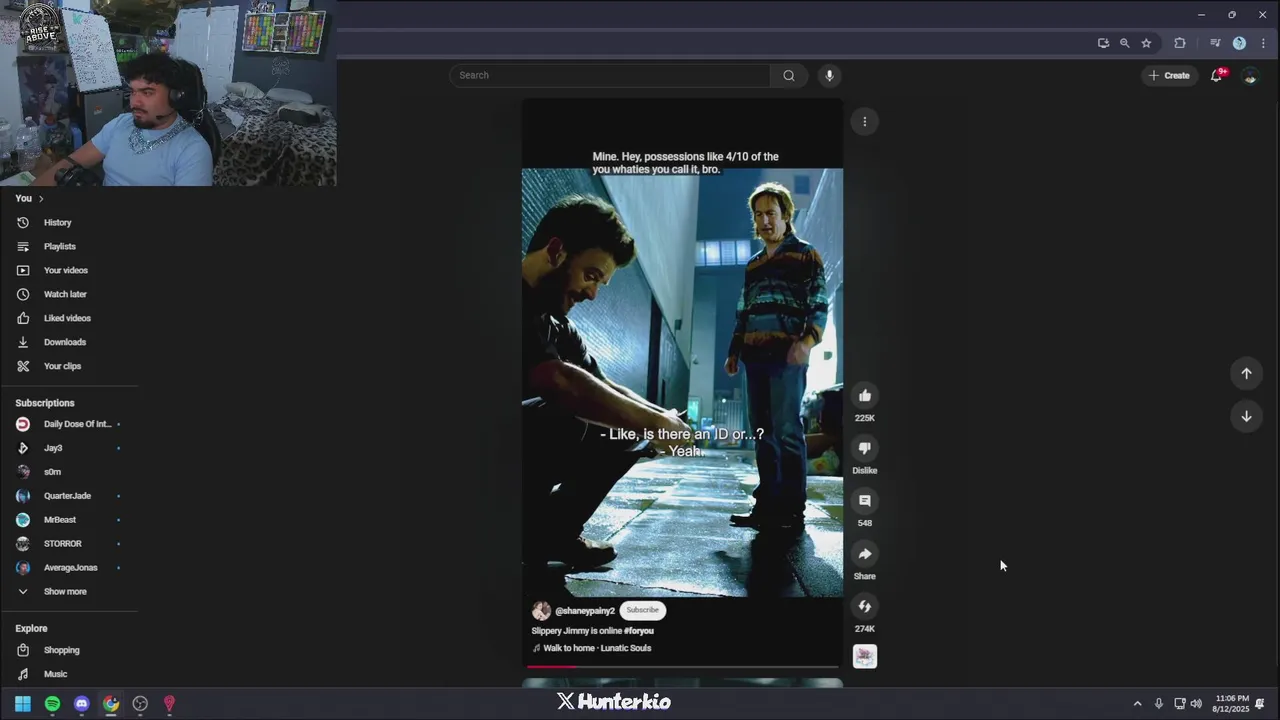The height and width of the screenshot is (720, 1280).
Task: Open the notifications bell with 9+ badge
Action: [x=1217, y=75]
